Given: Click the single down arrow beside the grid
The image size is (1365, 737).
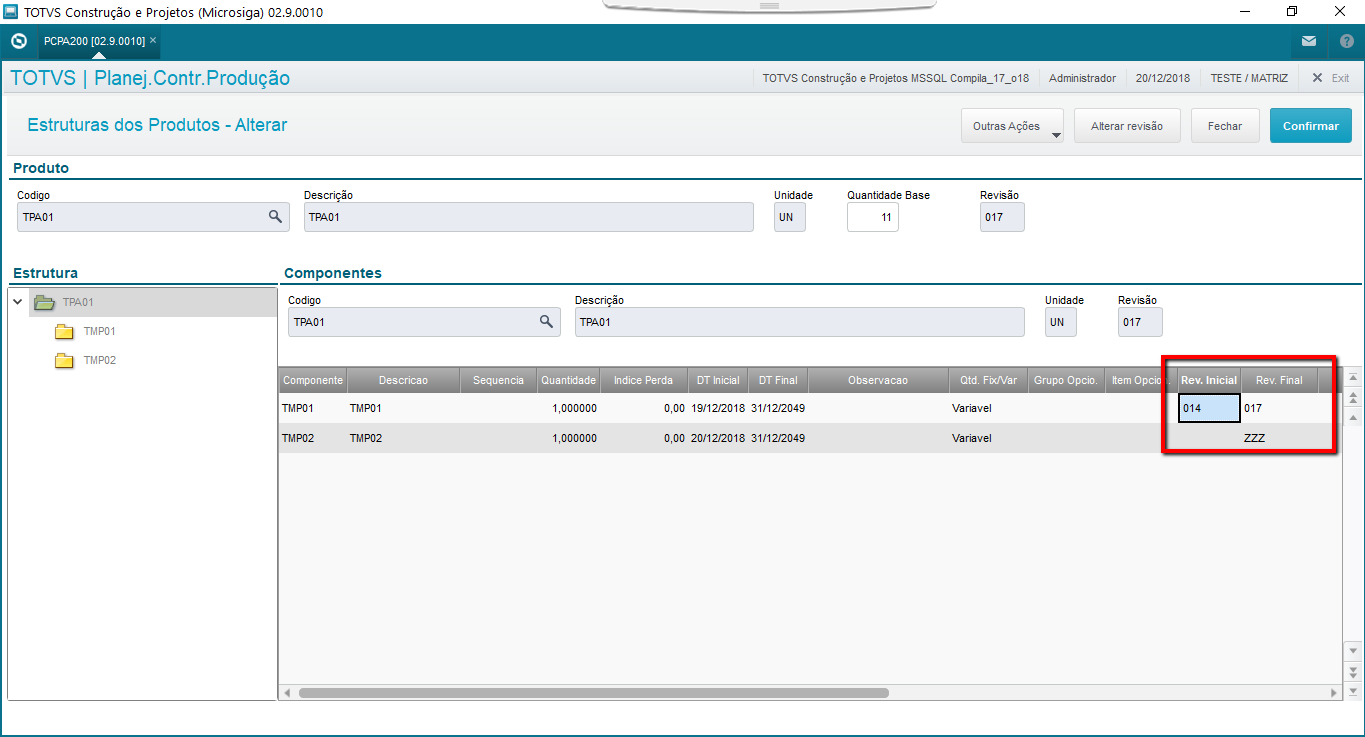Looking at the screenshot, I should pos(1354,651).
